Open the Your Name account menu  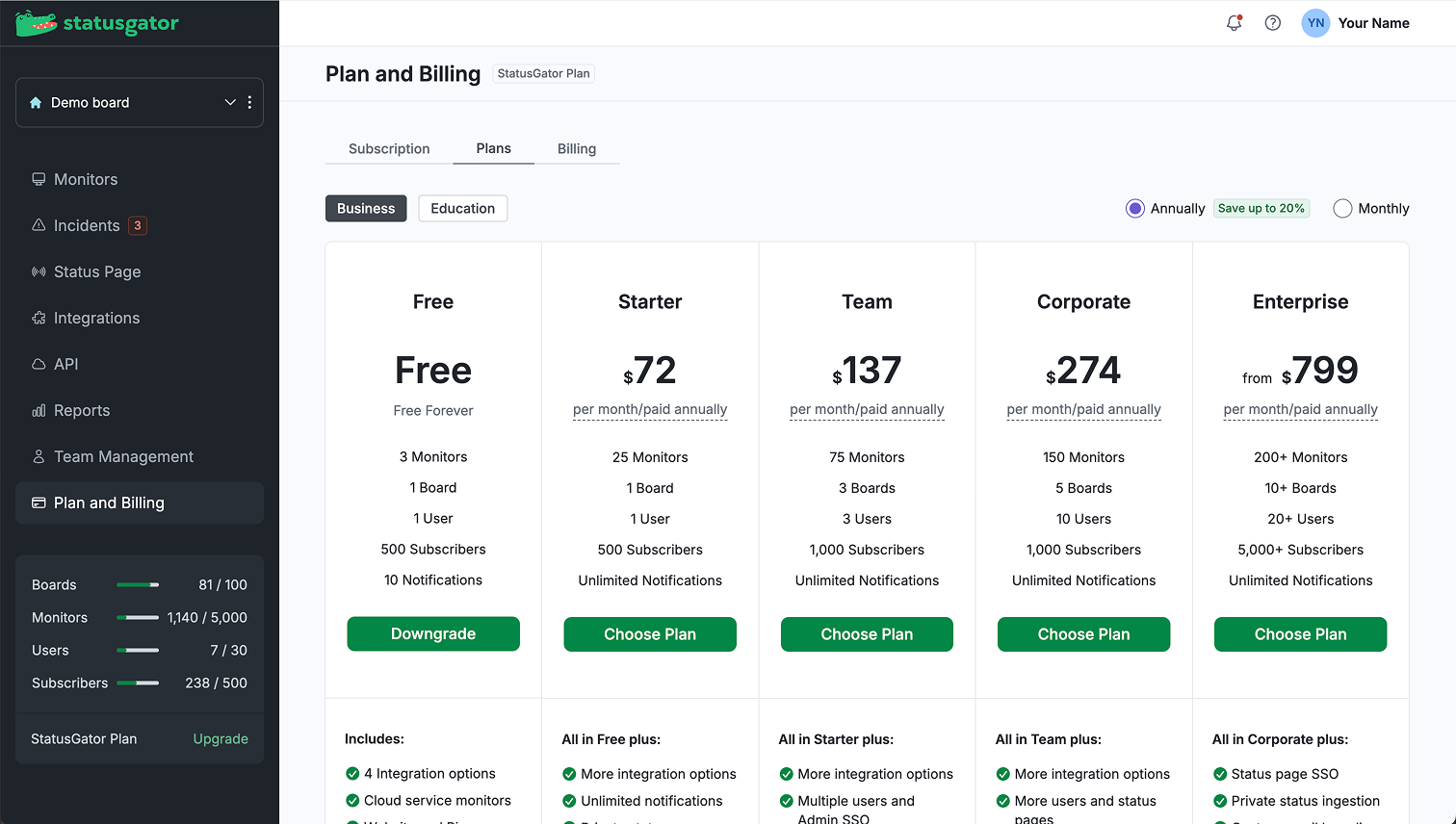tap(1373, 23)
